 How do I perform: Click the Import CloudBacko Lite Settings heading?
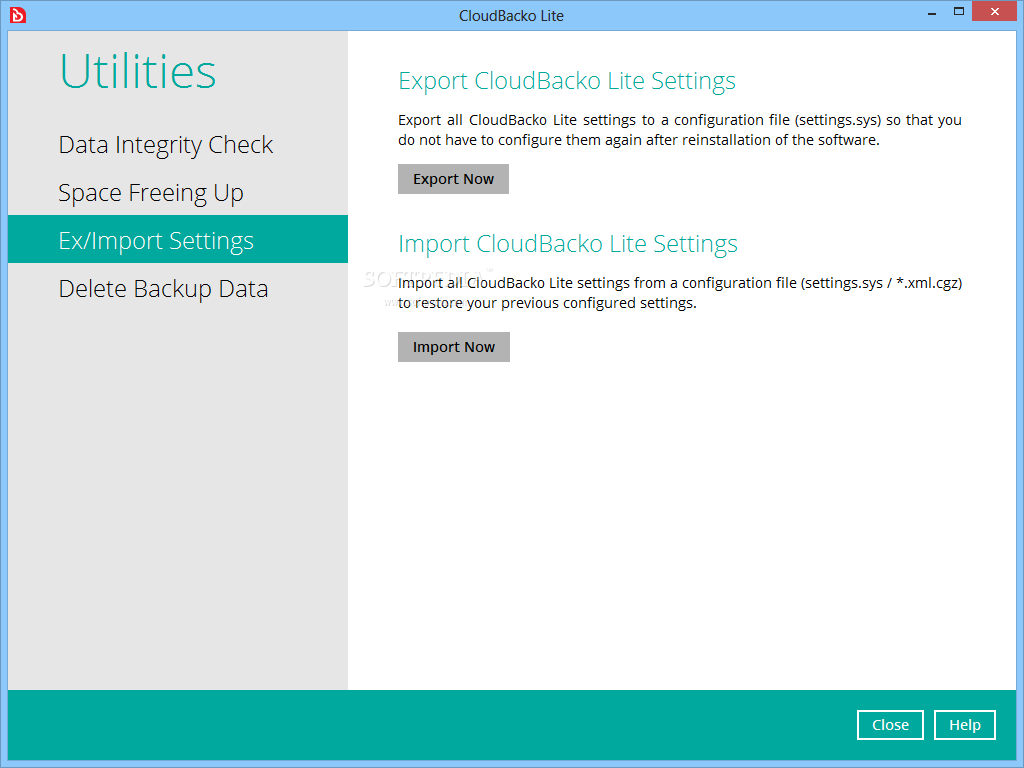(x=568, y=244)
